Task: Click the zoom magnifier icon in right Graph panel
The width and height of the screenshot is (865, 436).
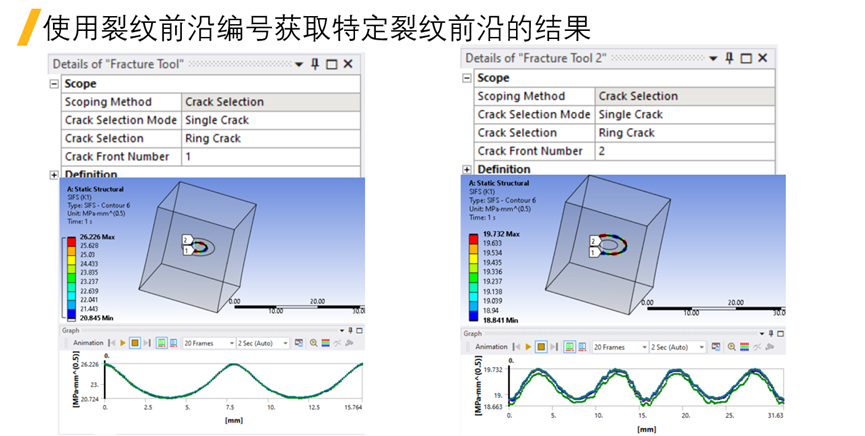Action: tap(731, 347)
